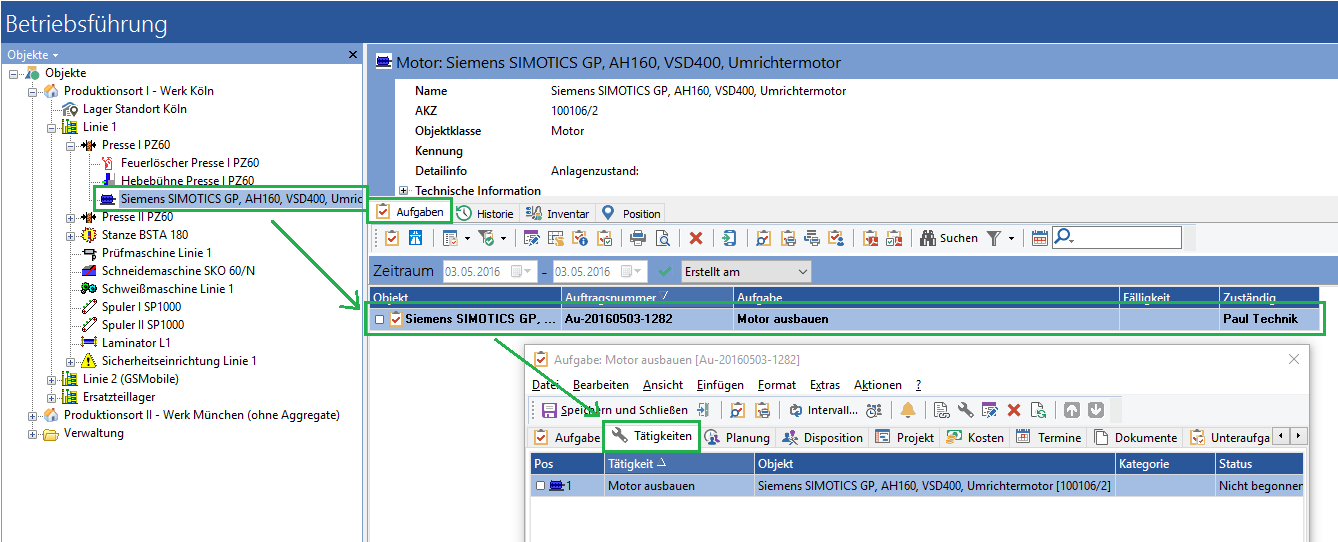Click the move up arrow icon
Viewport: 1338px width, 542px height.
tap(1071, 410)
